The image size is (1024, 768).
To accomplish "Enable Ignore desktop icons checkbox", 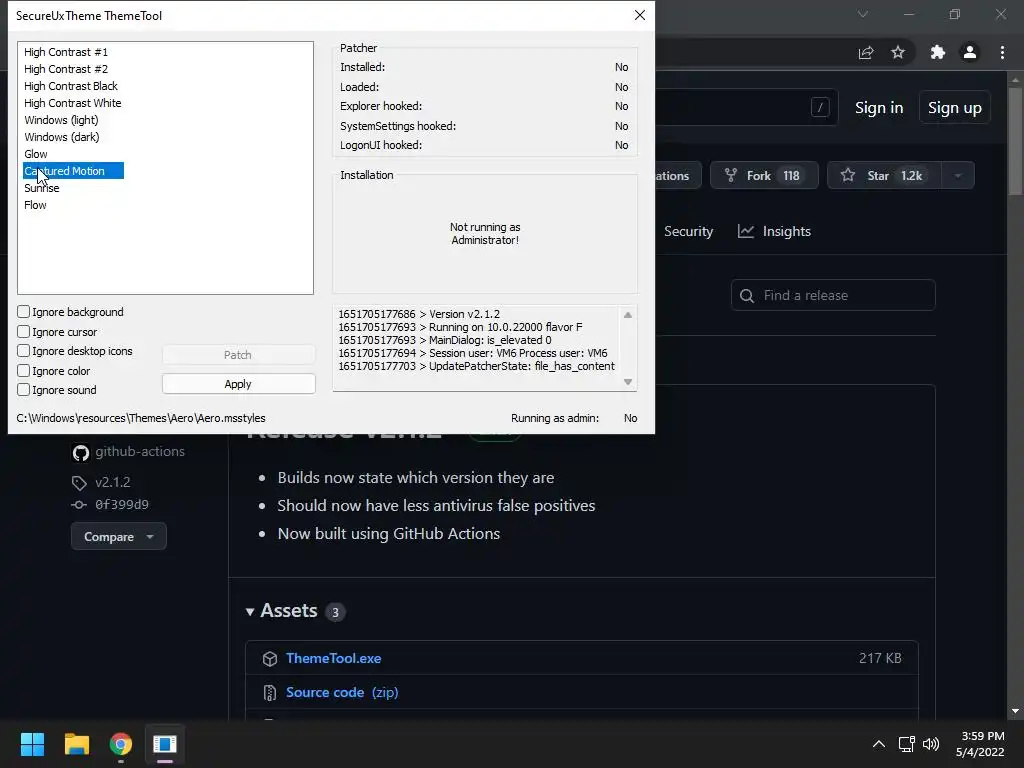I will point(24,351).
